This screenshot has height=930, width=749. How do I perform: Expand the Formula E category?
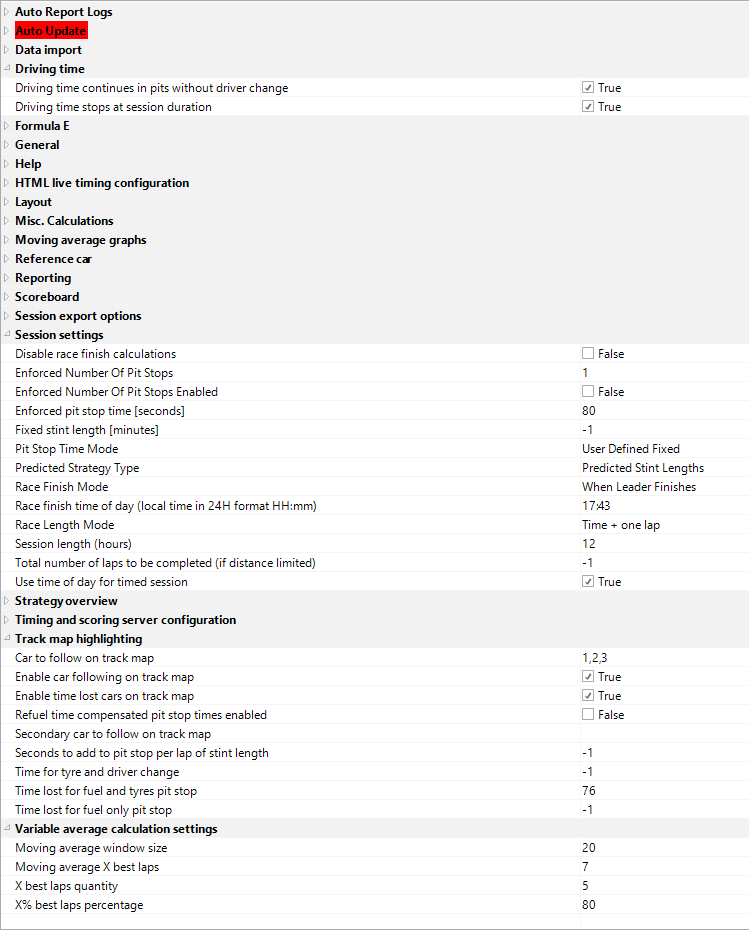pyautogui.click(x=6, y=126)
